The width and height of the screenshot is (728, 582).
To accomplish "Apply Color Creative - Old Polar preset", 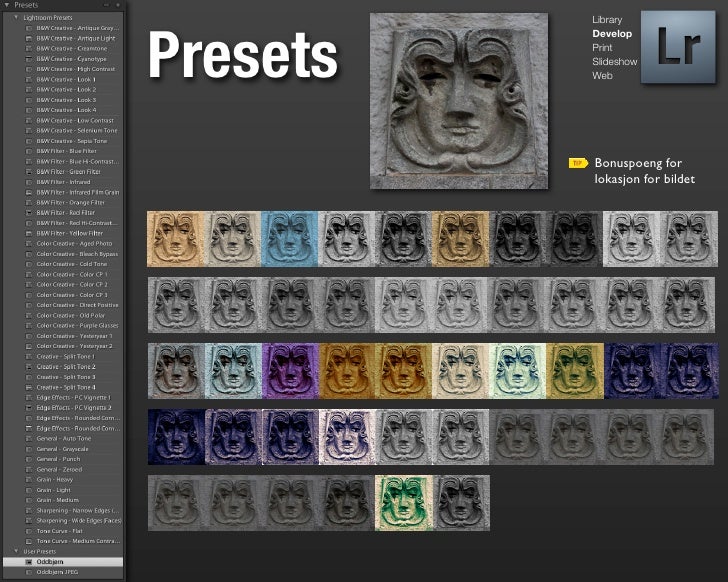I will click(71, 316).
